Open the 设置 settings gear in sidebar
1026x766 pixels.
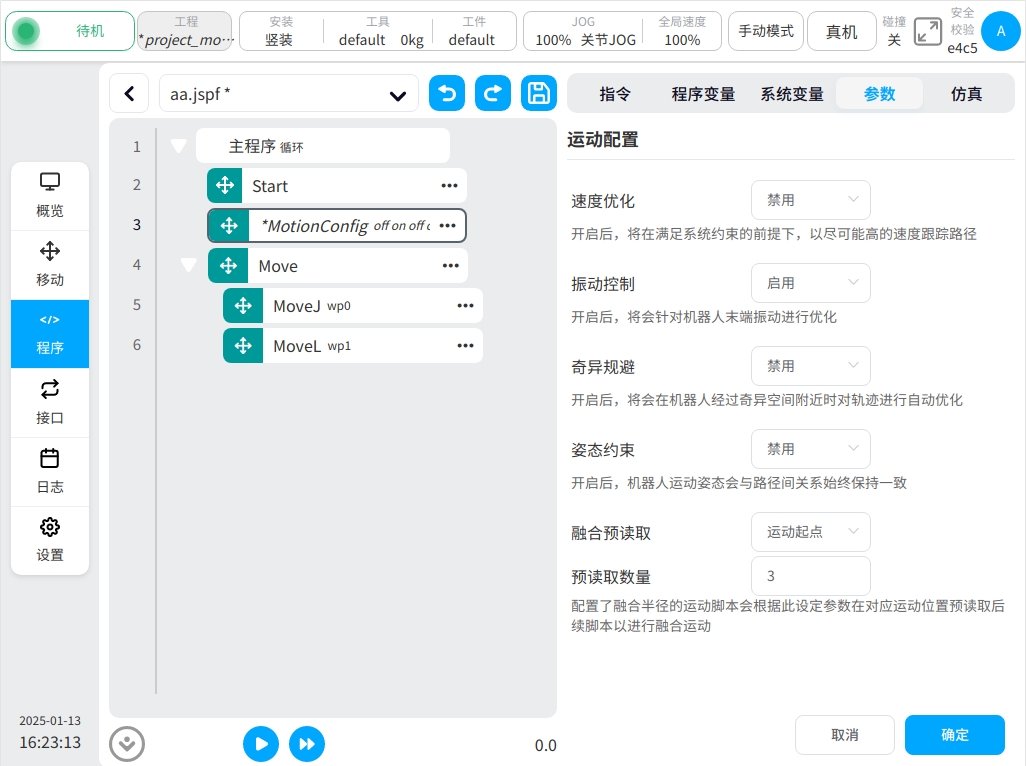point(50,540)
